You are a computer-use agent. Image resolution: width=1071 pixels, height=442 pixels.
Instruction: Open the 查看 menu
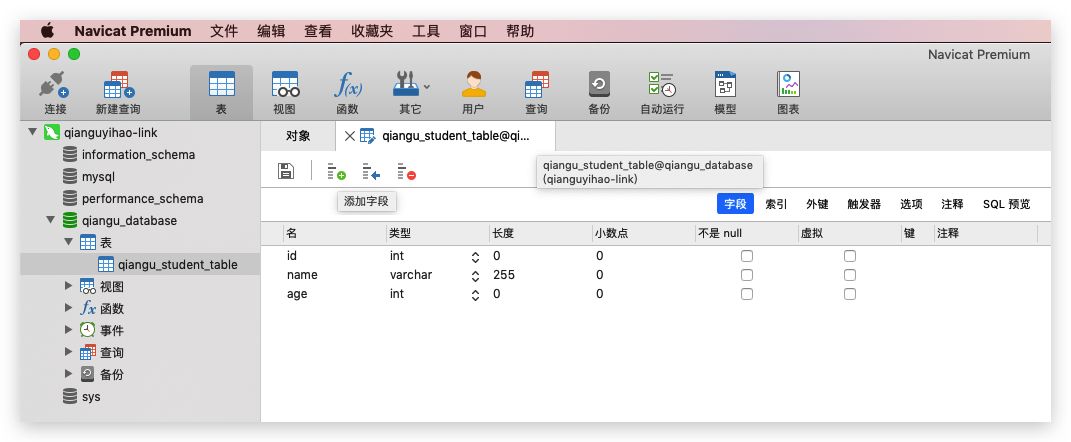[318, 31]
